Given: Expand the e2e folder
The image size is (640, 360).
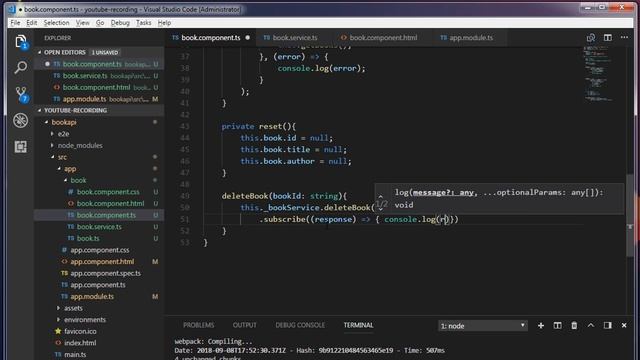Looking at the screenshot, I should coord(52,133).
